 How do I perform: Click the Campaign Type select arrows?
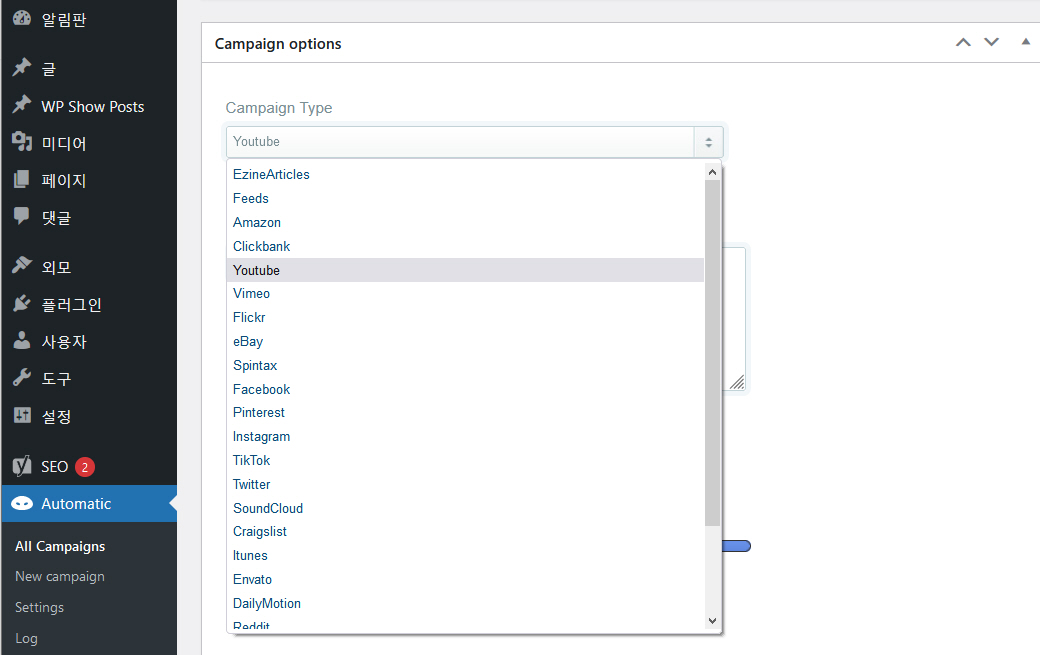coord(708,142)
